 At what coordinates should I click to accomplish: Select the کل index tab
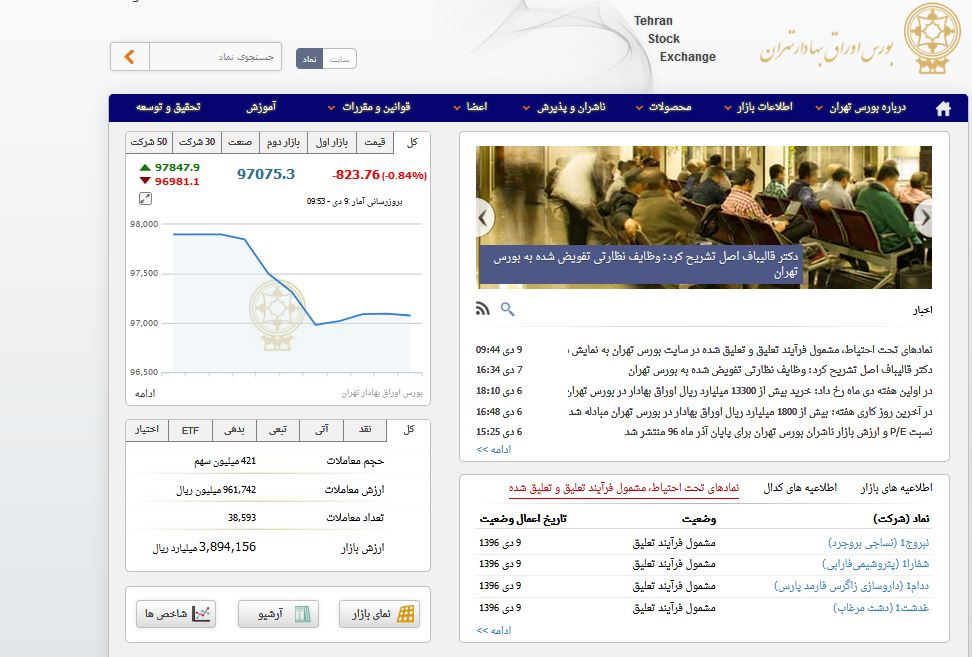(412, 143)
